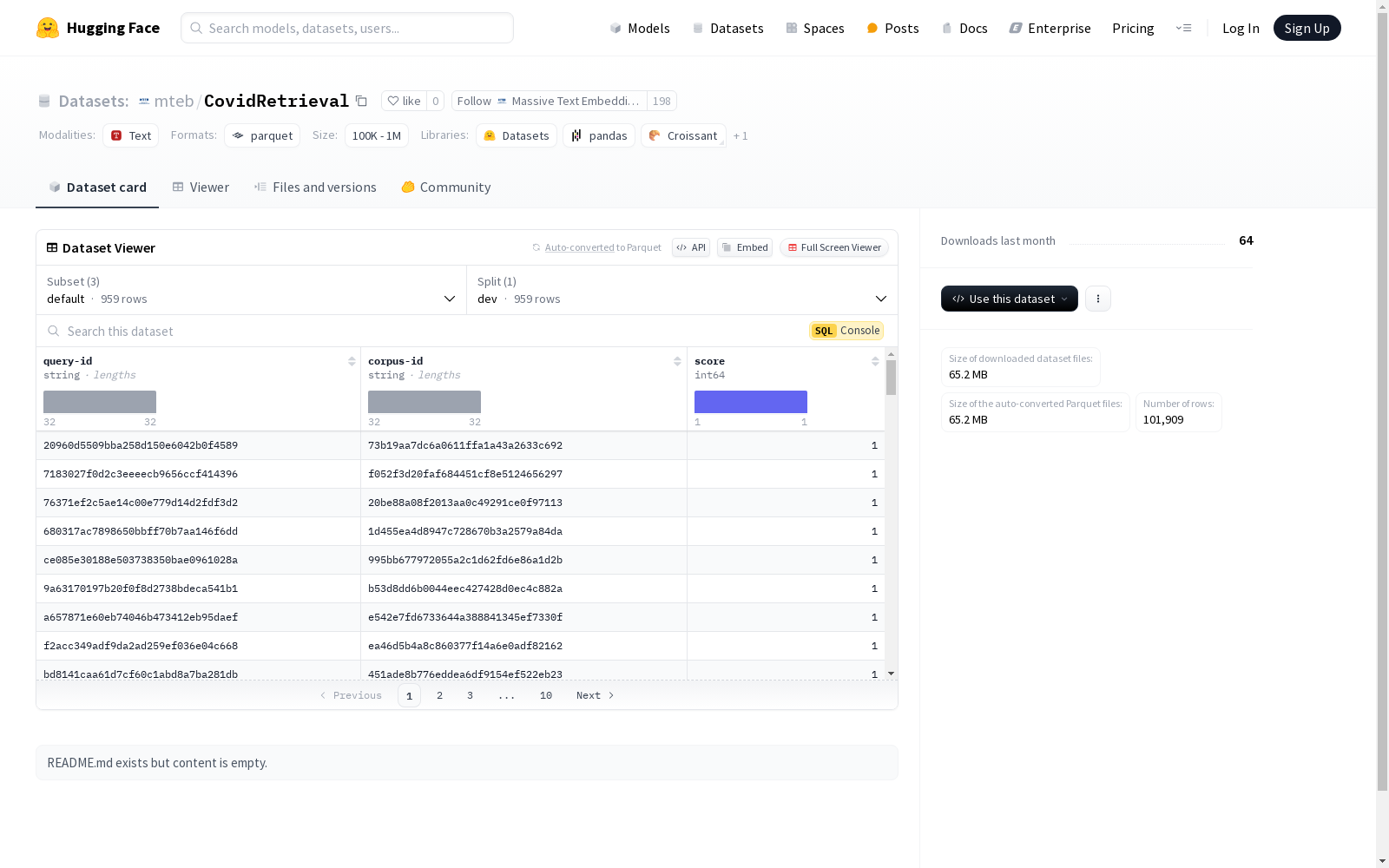Screen dimensions: 1389x868
Task: Go to page 2 of results
Action: click(440, 695)
